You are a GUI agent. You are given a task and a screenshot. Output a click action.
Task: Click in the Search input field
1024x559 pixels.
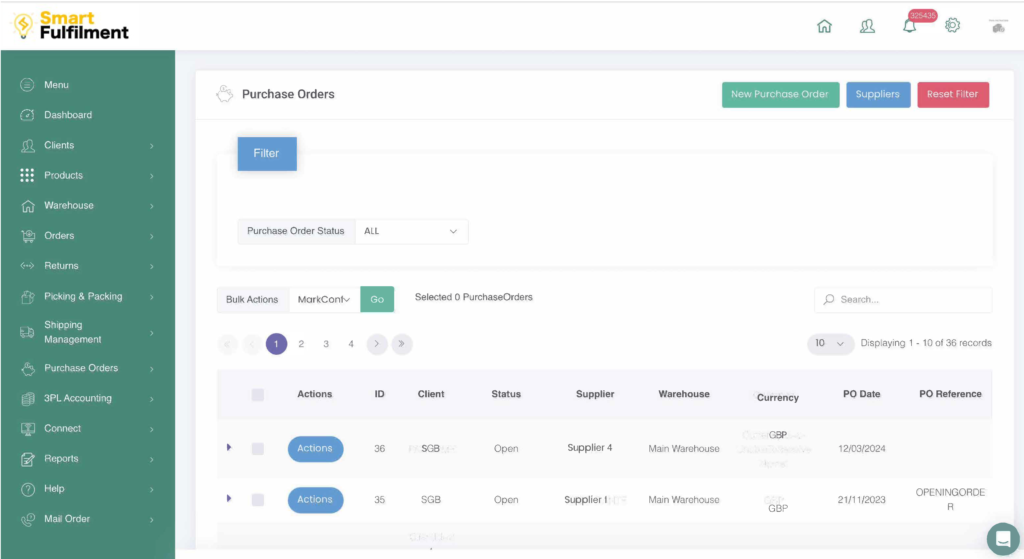tap(910, 299)
